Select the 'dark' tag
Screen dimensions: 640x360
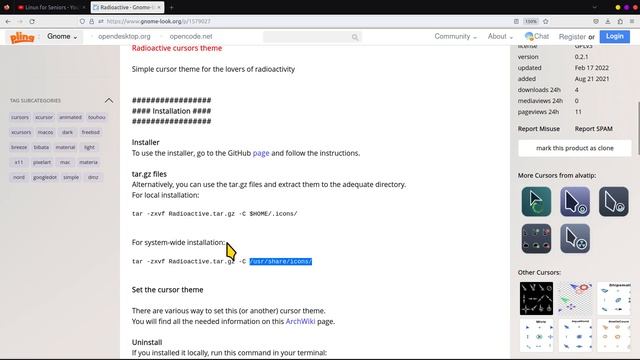(x=67, y=132)
